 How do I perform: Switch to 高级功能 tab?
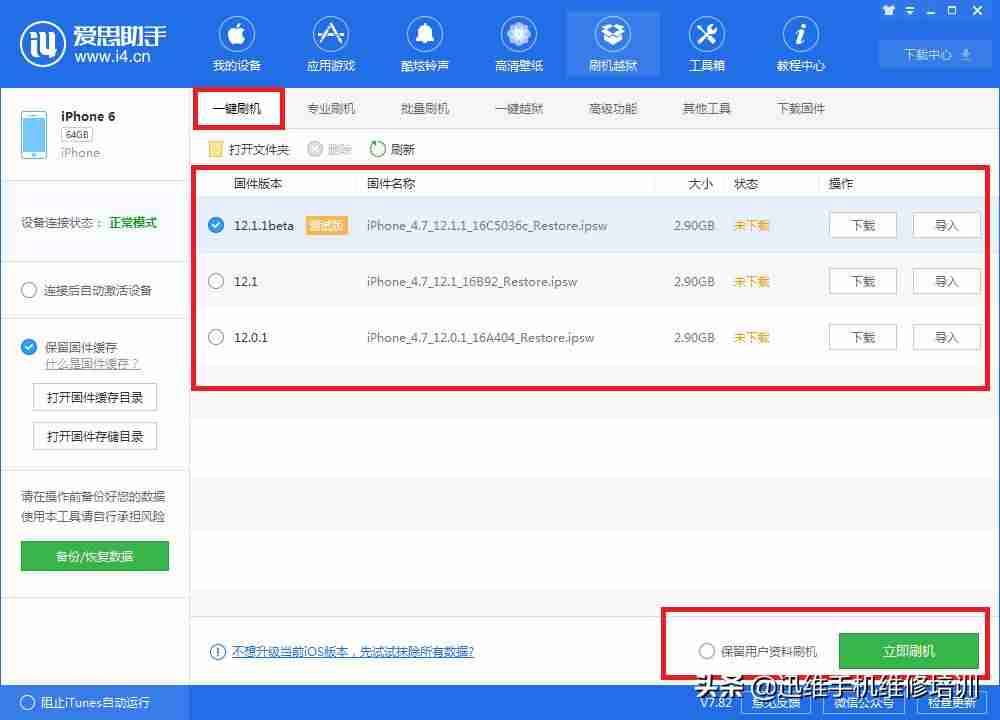613,108
